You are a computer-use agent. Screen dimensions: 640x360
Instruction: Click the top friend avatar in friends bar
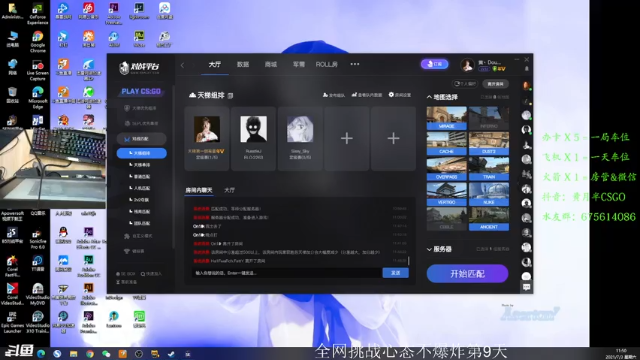527,86
